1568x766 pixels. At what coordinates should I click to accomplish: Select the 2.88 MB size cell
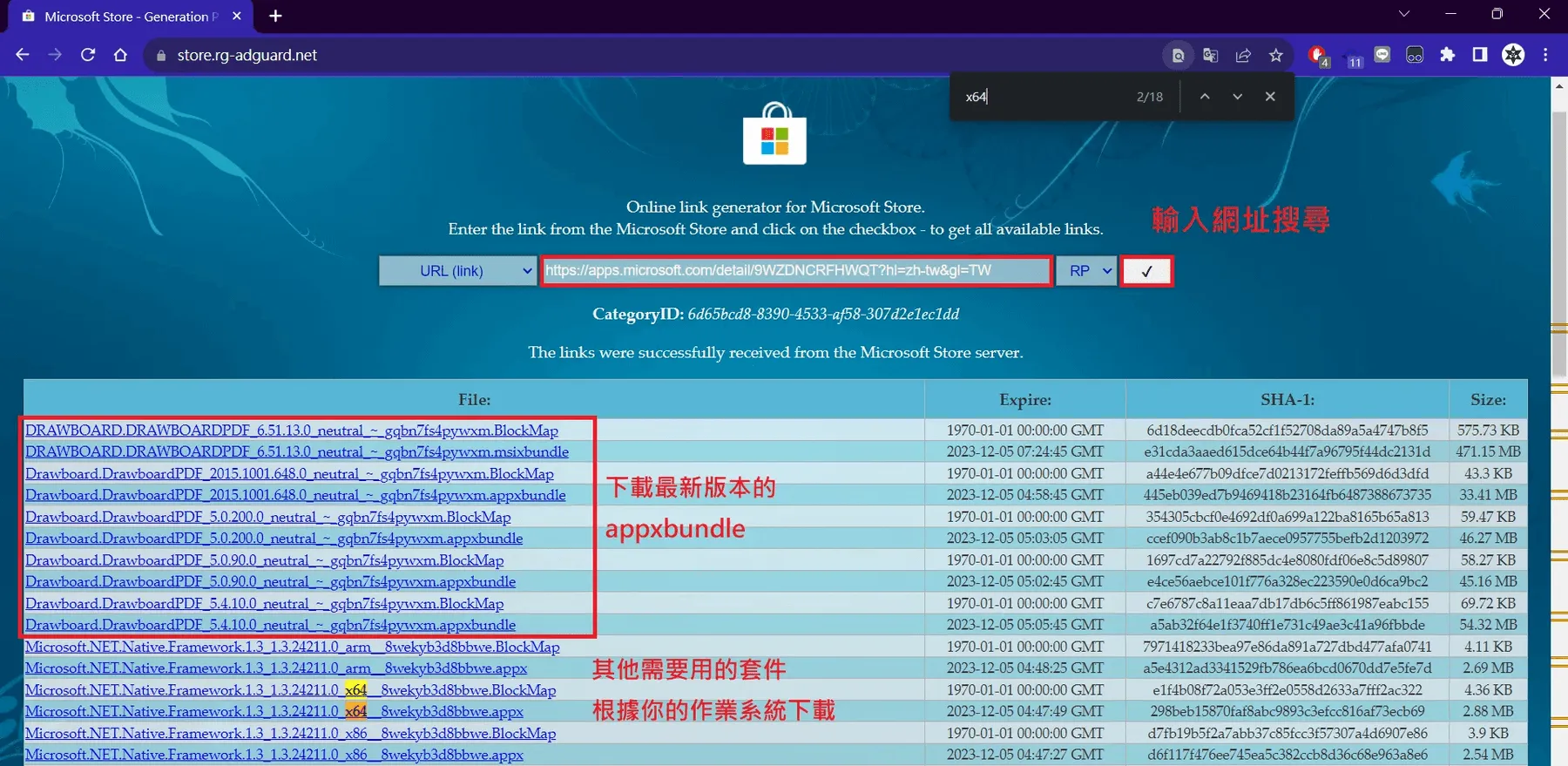click(x=1488, y=711)
